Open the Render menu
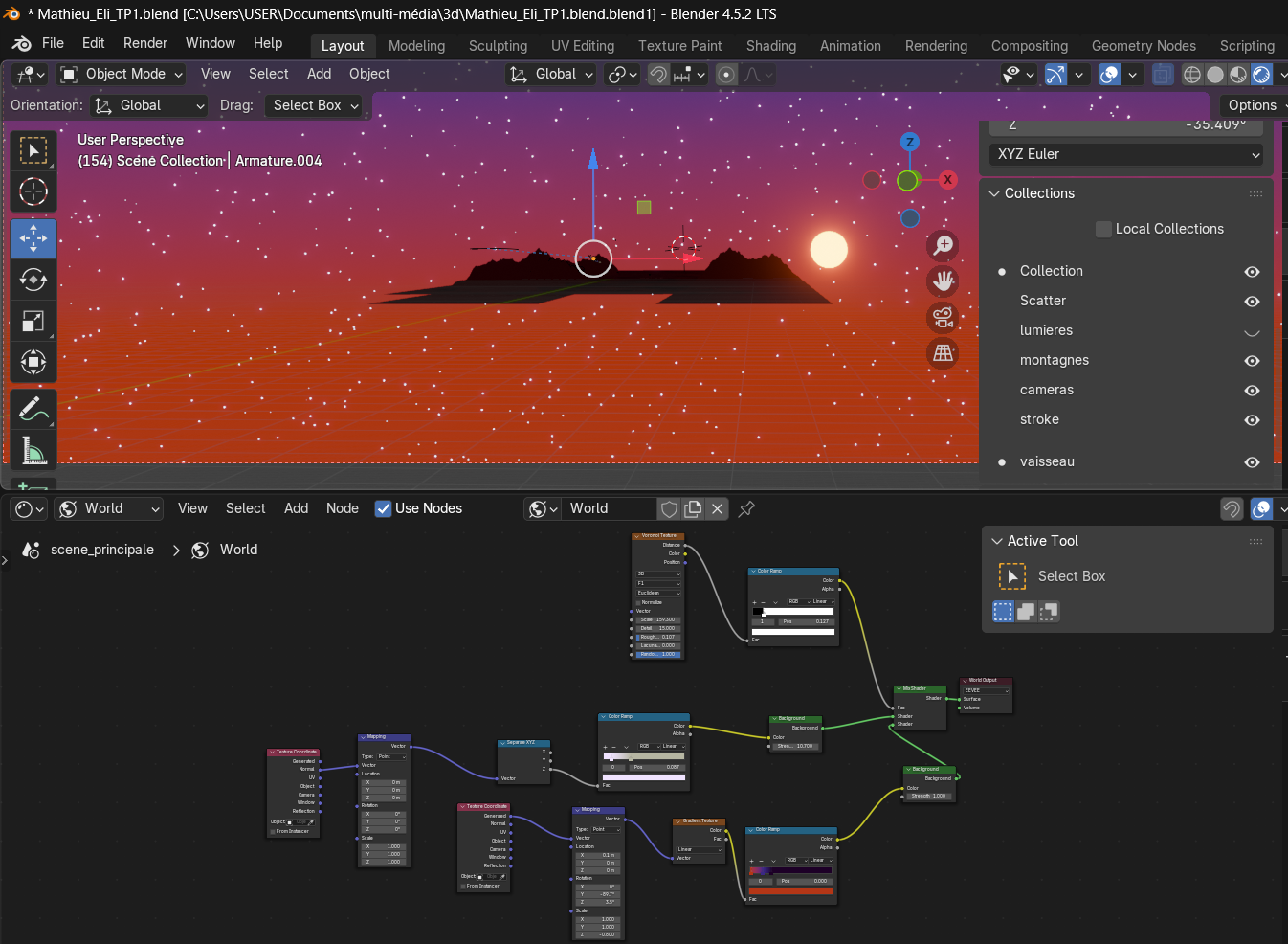The height and width of the screenshot is (944, 1288). pos(144,43)
